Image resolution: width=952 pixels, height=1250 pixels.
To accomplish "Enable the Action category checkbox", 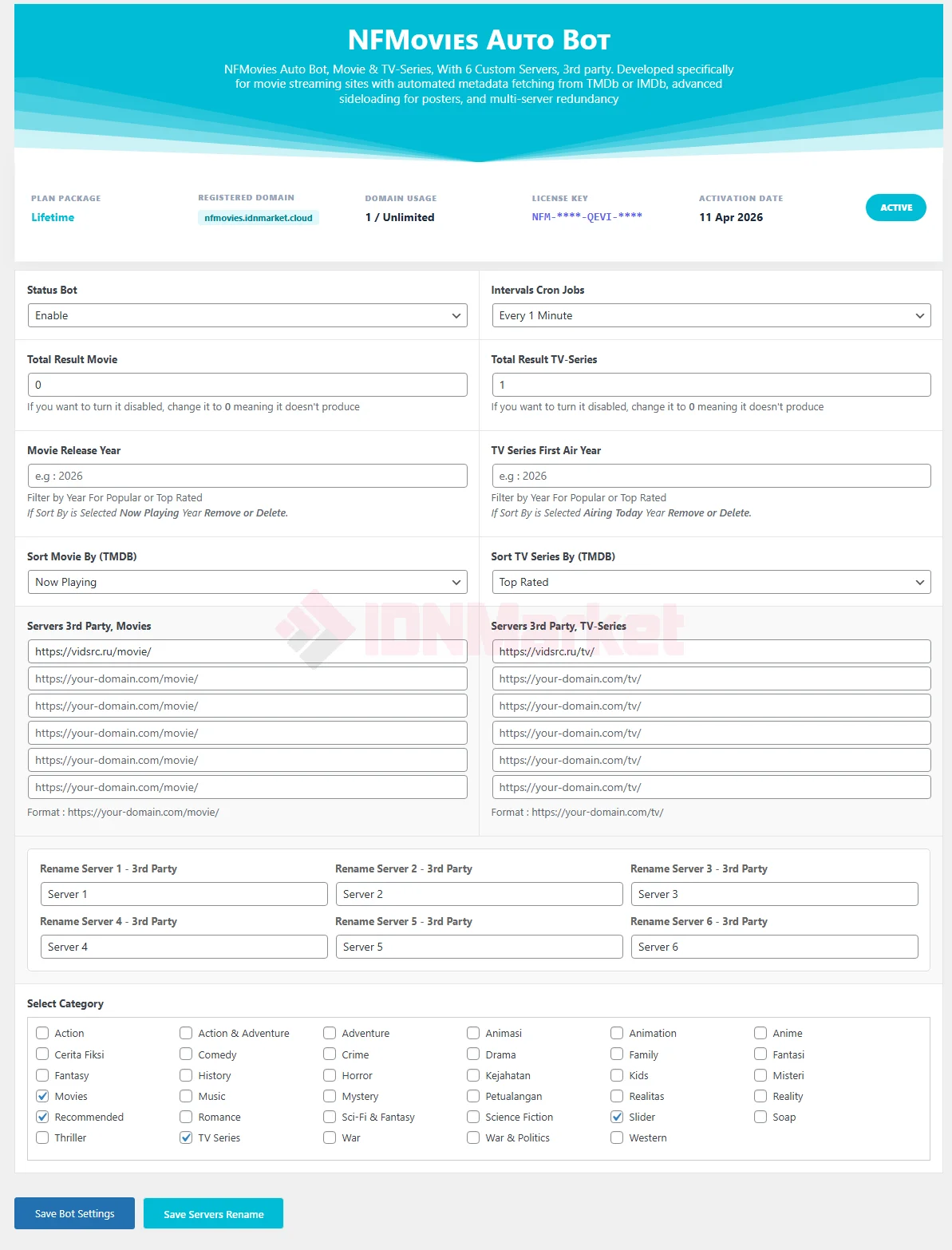I will tap(43, 1033).
